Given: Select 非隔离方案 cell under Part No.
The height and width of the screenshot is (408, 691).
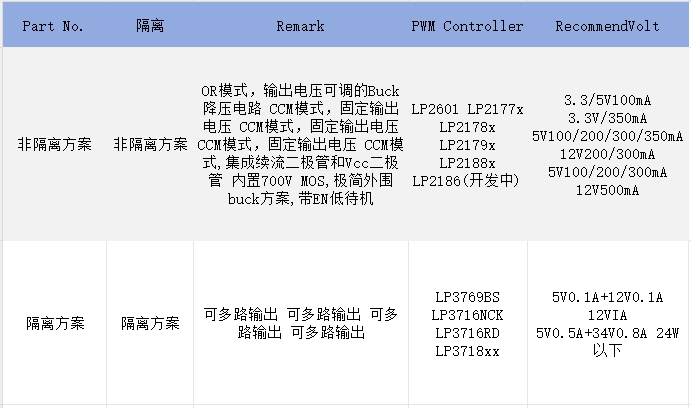Looking at the screenshot, I should coord(55,145).
